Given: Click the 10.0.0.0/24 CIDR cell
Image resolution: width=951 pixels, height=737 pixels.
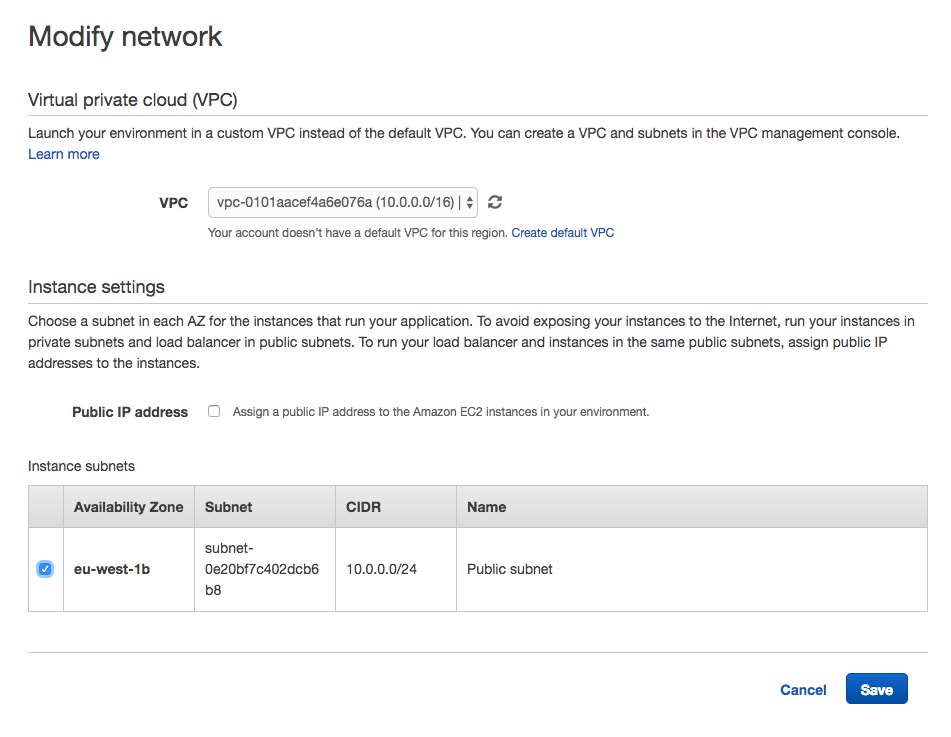Looking at the screenshot, I should pos(381,569).
